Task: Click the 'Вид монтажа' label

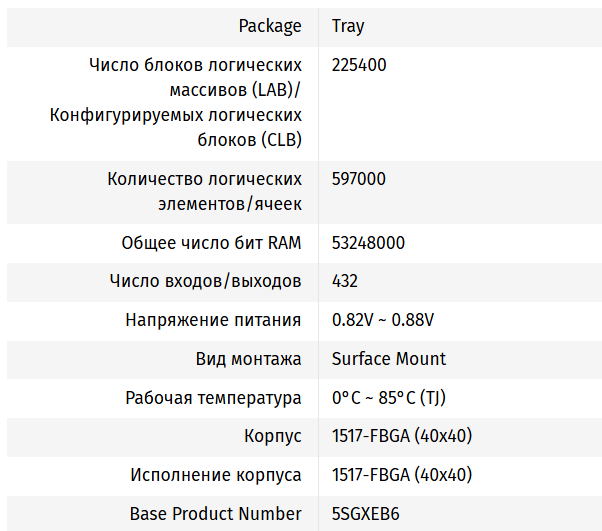Action: [x=249, y=358]
